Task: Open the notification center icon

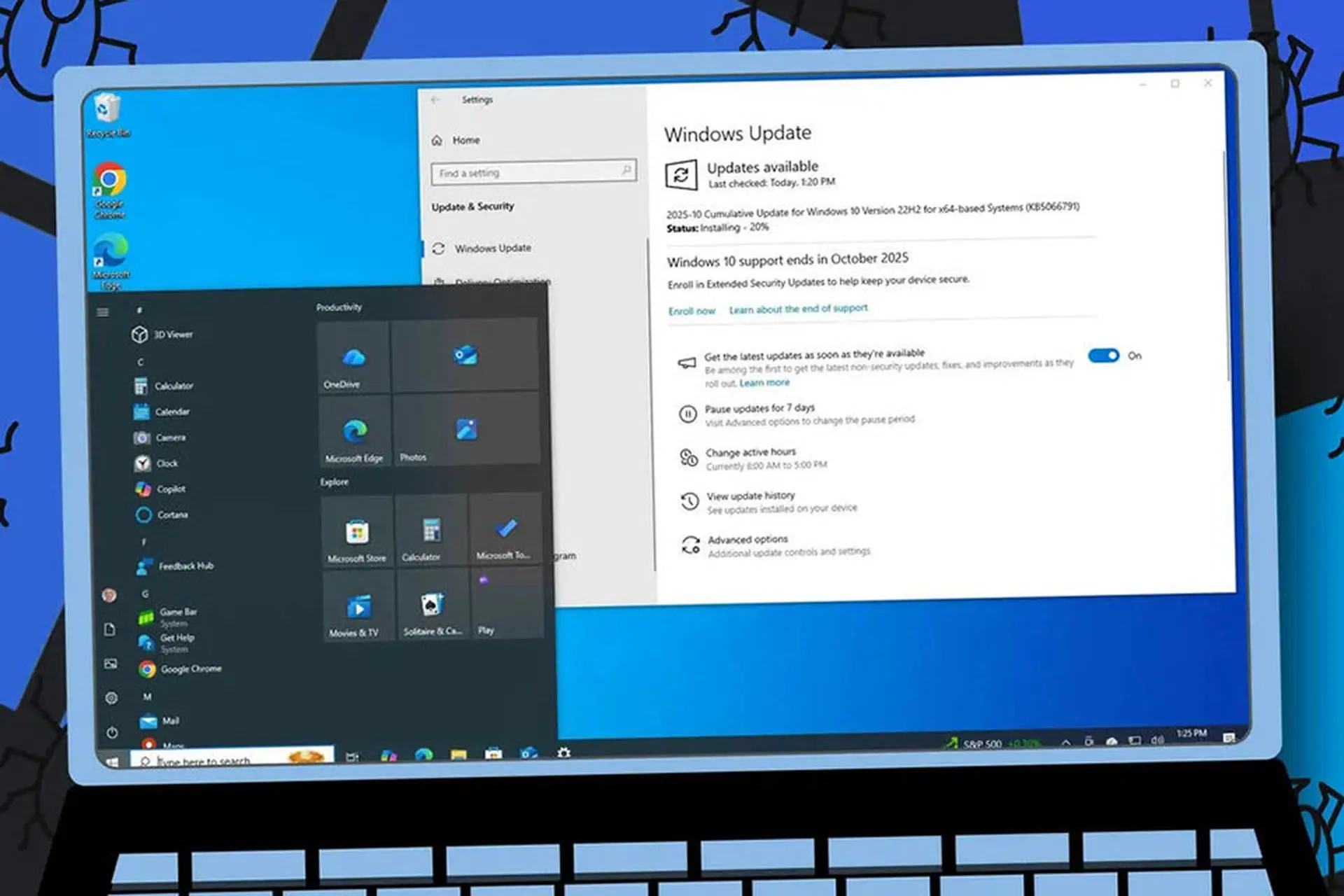Action: pos(1228,738)
